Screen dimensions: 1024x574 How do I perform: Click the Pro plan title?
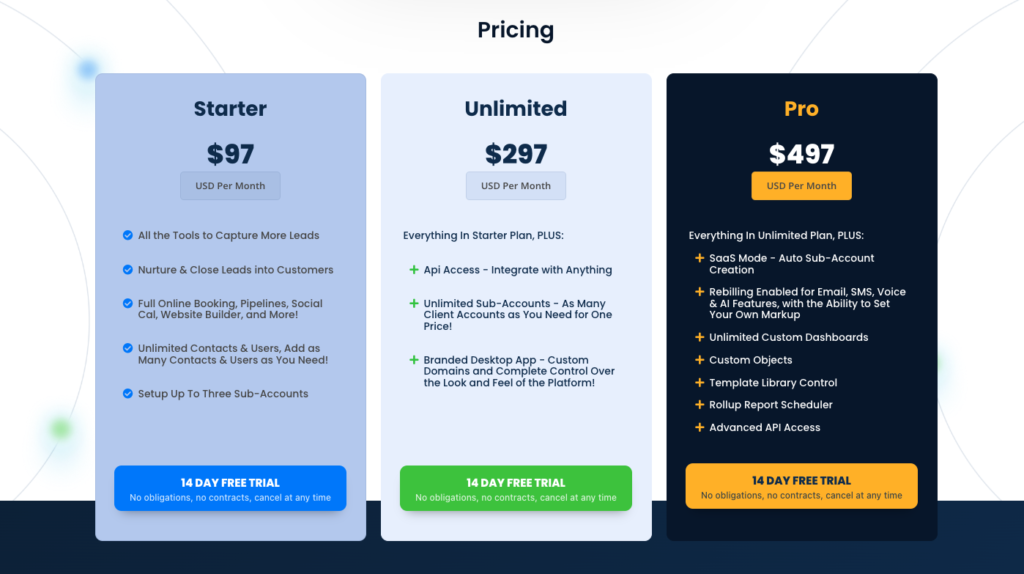point(801,108)
